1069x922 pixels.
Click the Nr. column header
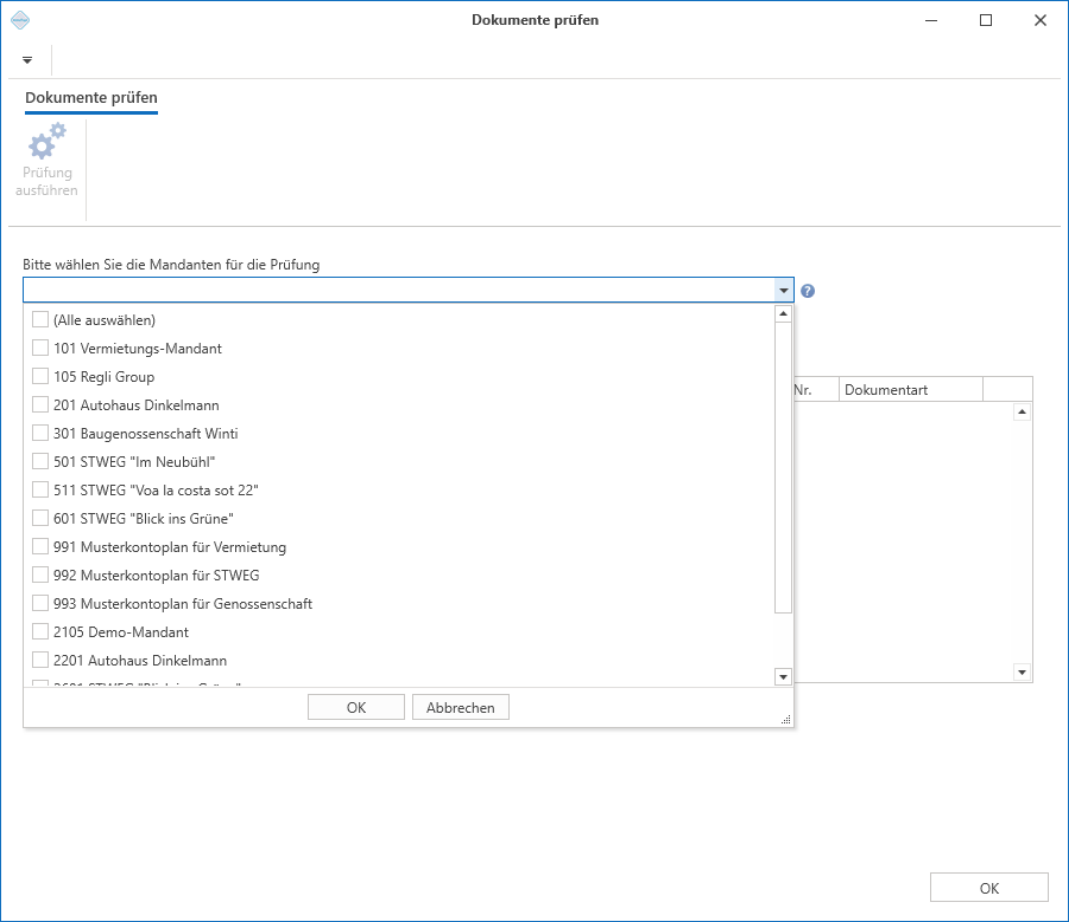816,389
